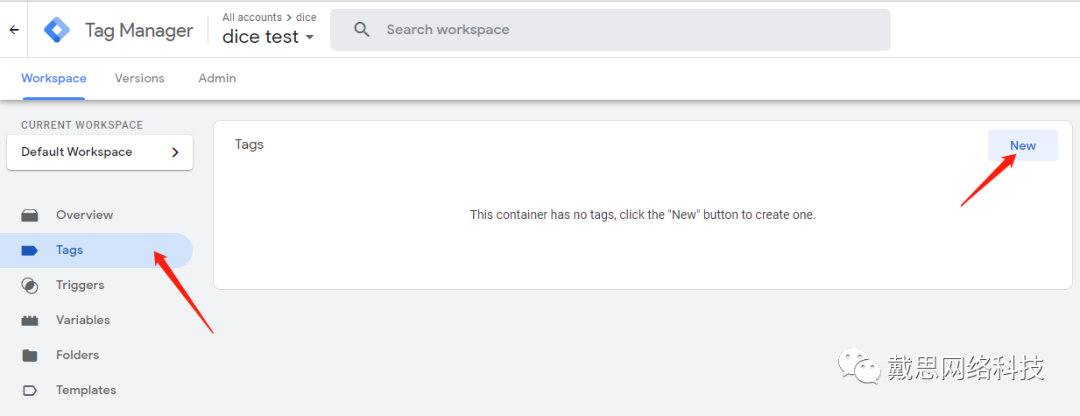The image size is (1080, 416).
Task: Click the Triggers sidebar icon
Action: click(30, 285)
